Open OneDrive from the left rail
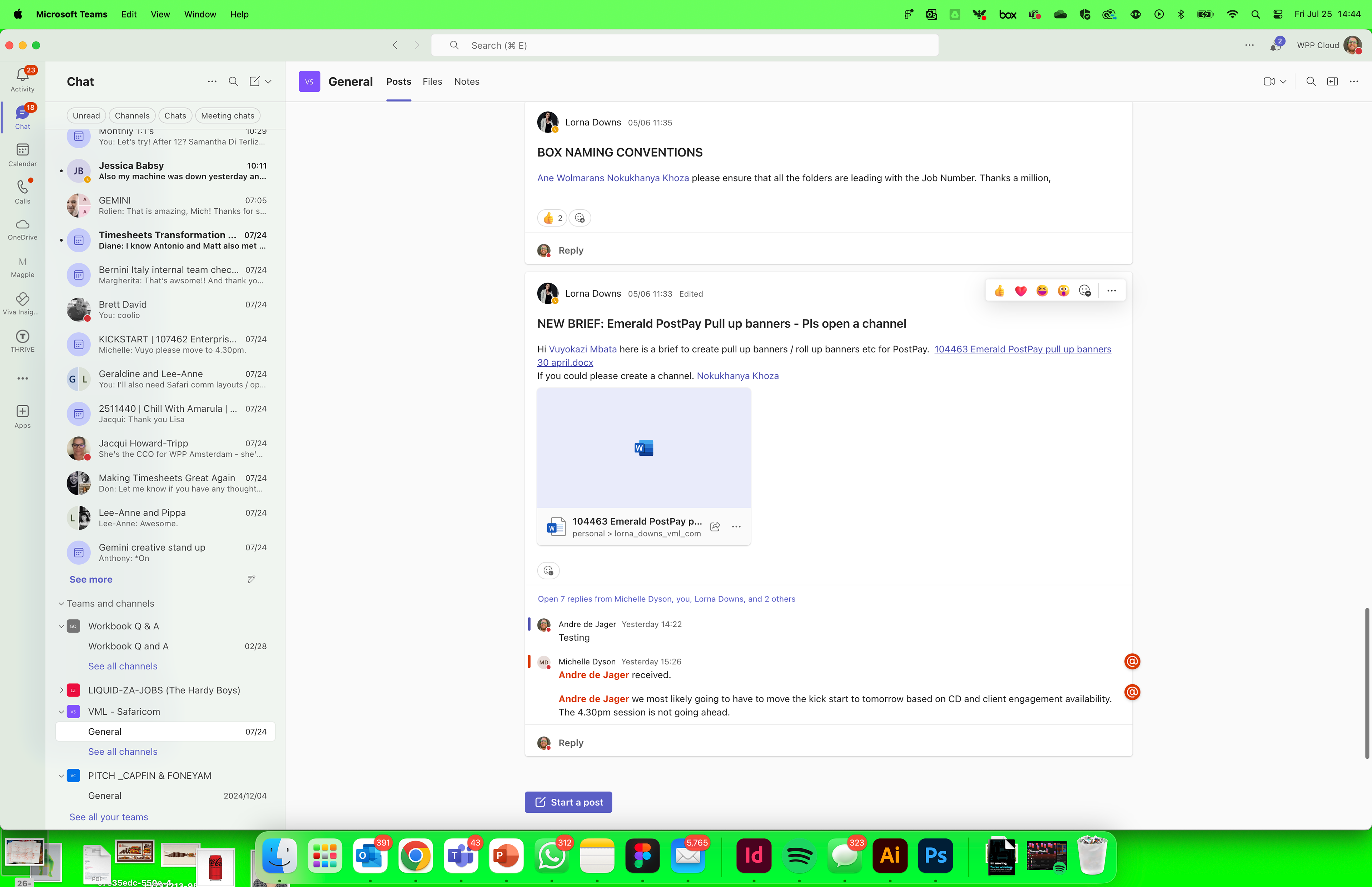1372x887 pixels. pos(23,229)
